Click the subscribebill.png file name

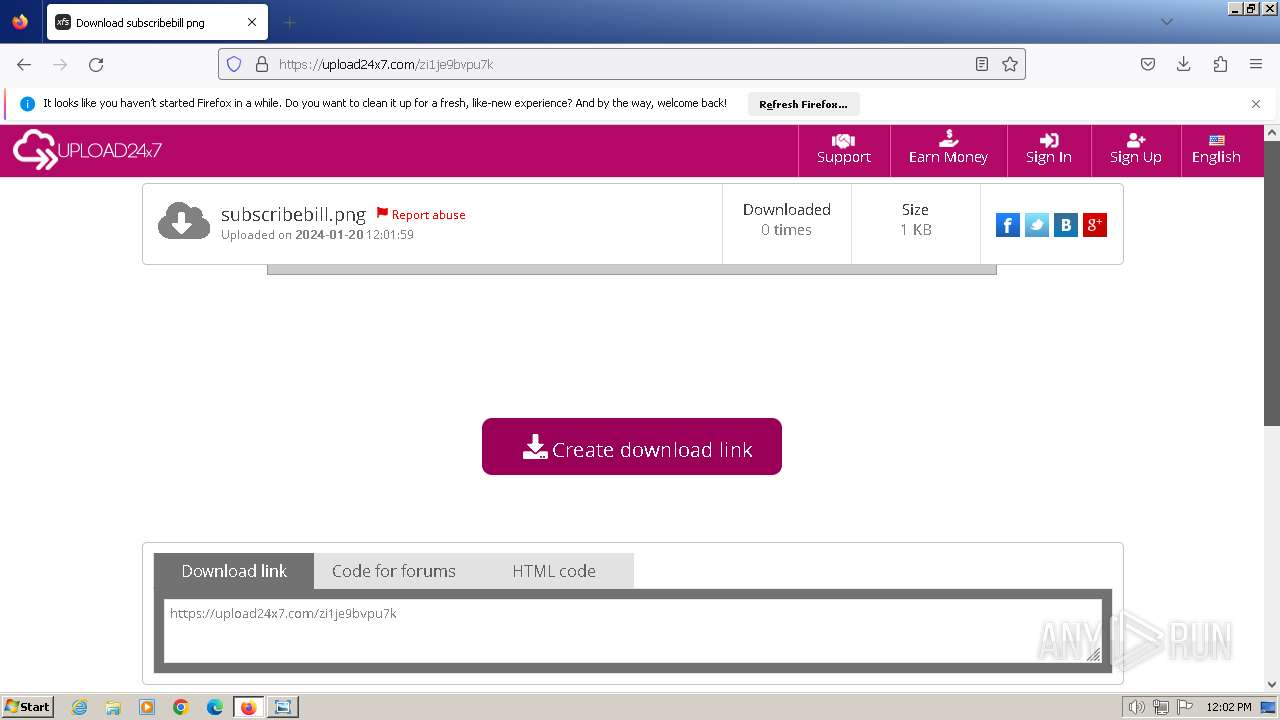click(x=293, y=214)
